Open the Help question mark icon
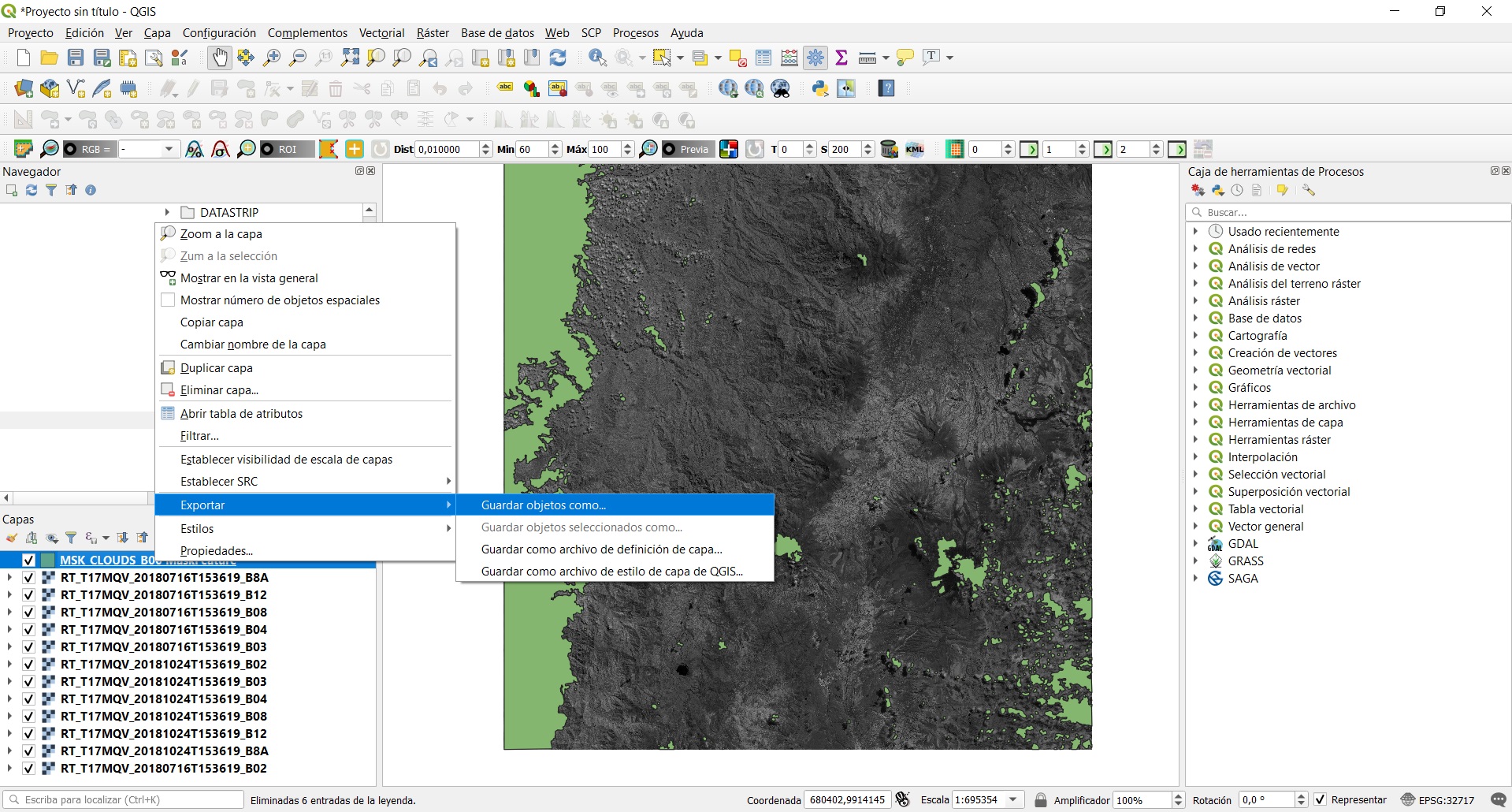 click(886, 89)
